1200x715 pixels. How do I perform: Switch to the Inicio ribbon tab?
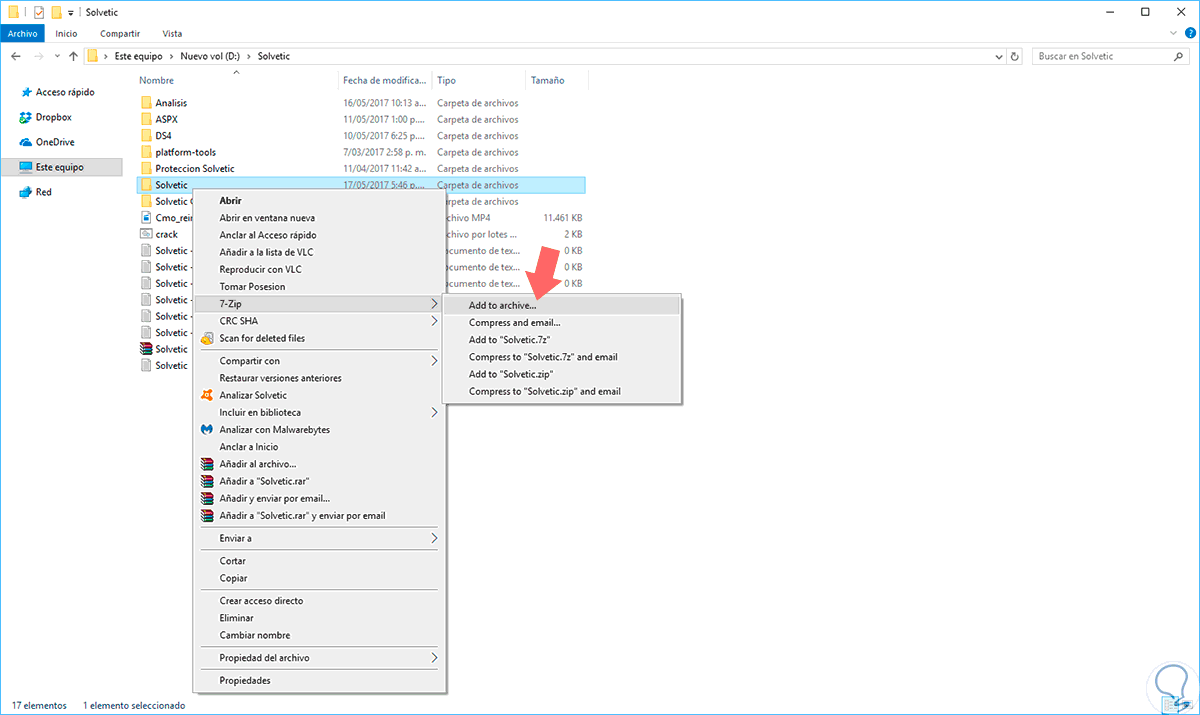pos(66,33)
